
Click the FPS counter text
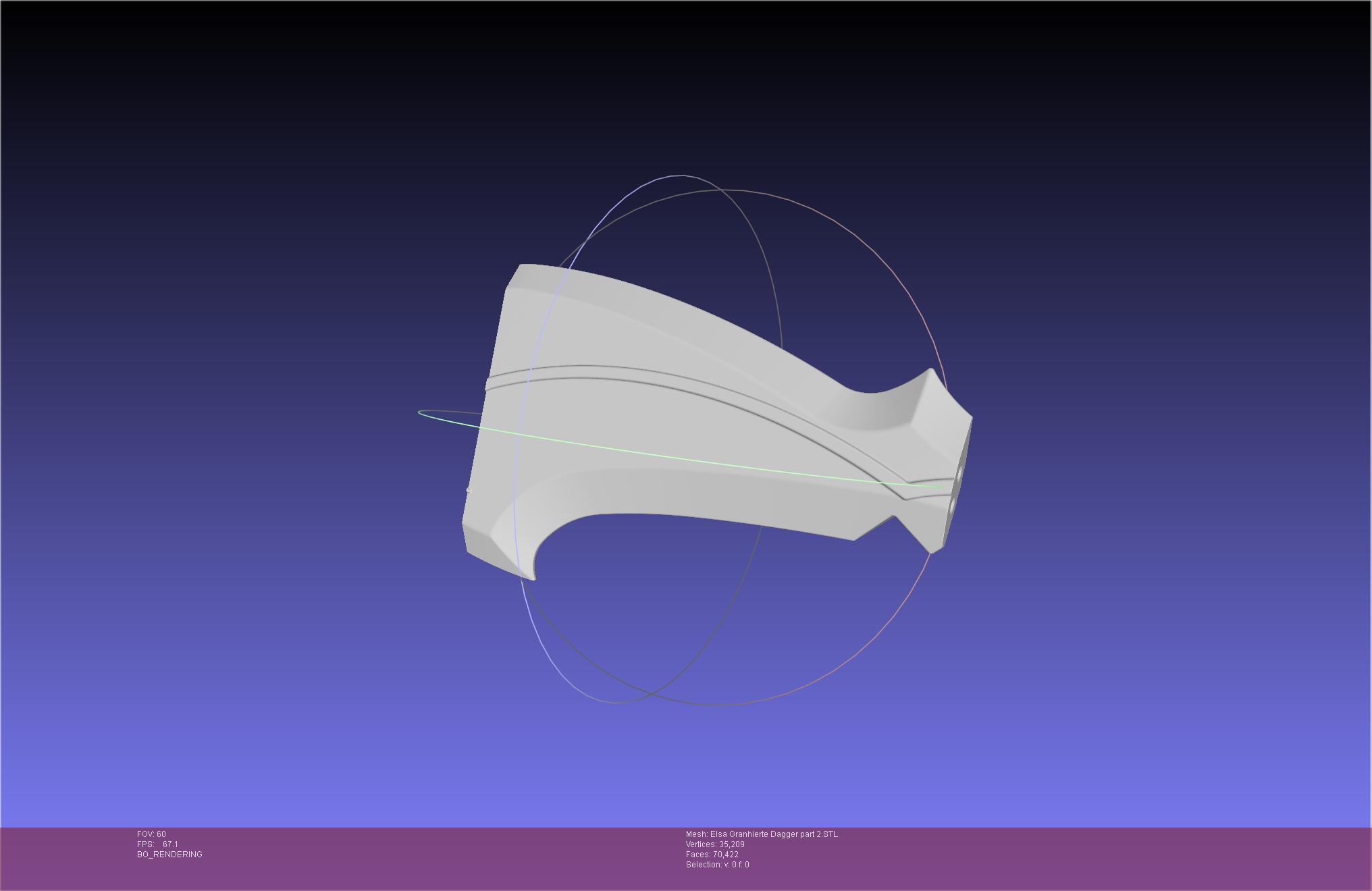click(x=157, y=844)
